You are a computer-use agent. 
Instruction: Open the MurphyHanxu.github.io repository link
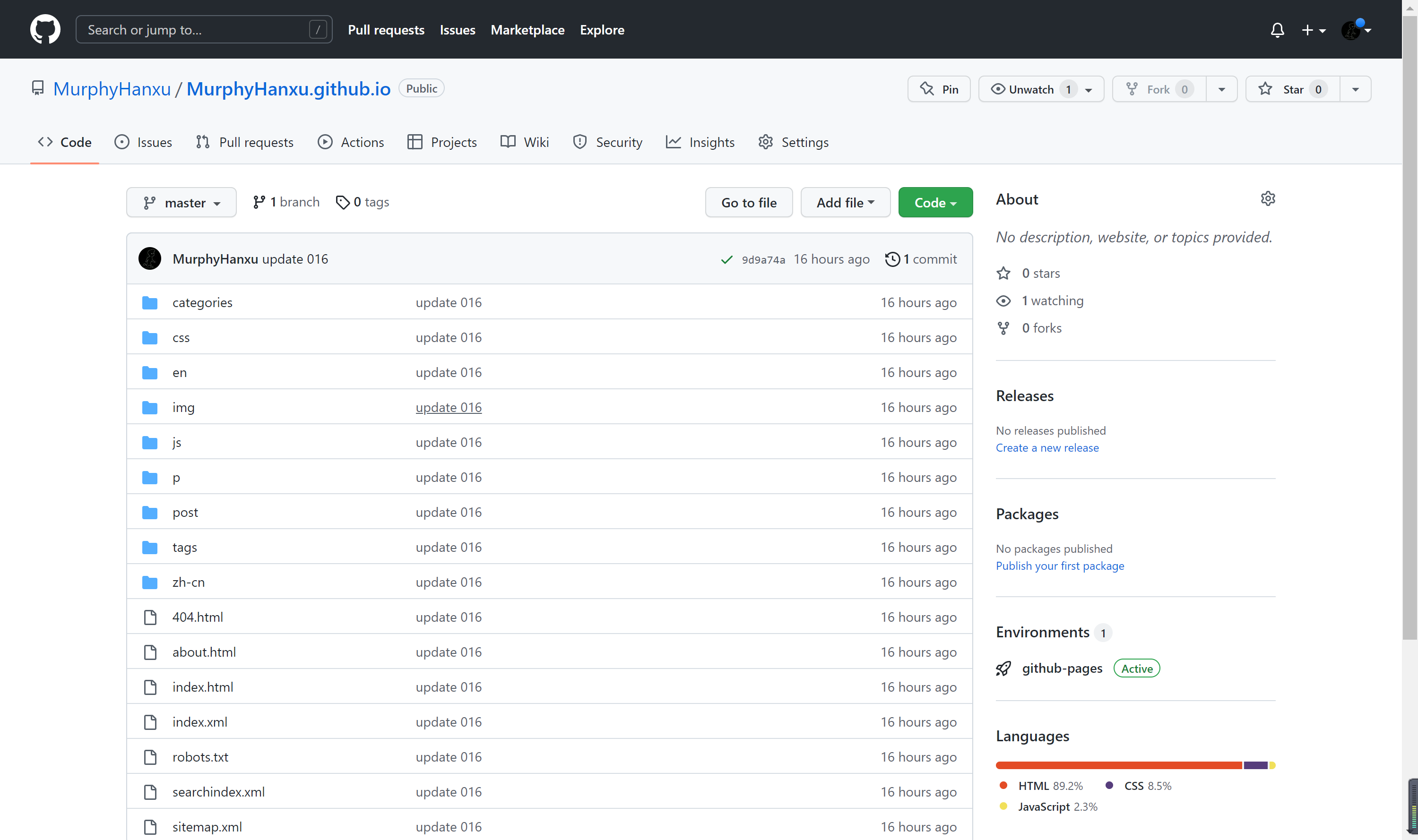click(x=288, y=88)
